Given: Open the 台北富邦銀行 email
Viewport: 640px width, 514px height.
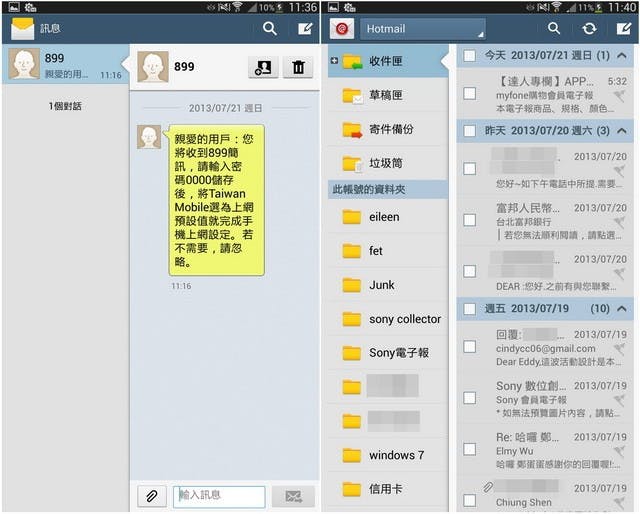Looking at the screenshot, I should click(545, 221).
